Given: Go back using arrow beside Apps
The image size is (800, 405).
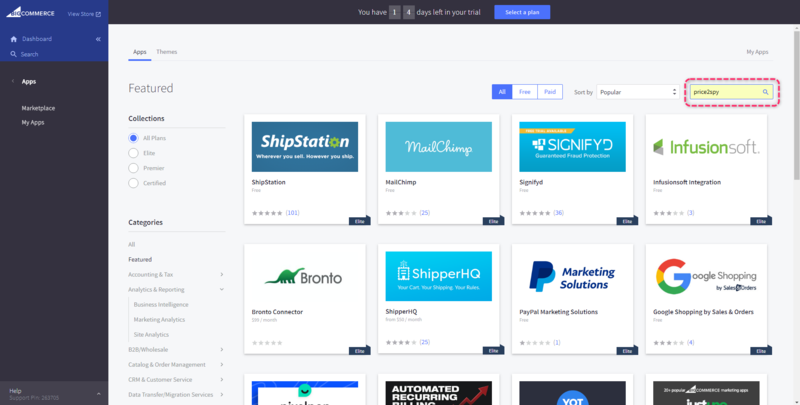Looking at the screenshot, I should click(13, 82).
